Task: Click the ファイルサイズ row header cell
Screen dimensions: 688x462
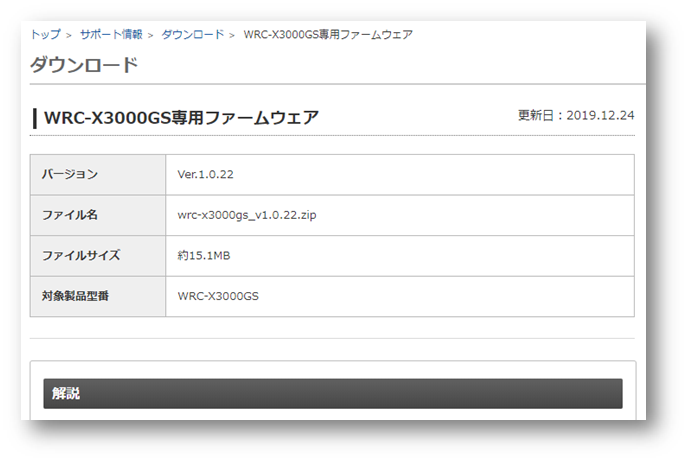Action: pos(98,256)
